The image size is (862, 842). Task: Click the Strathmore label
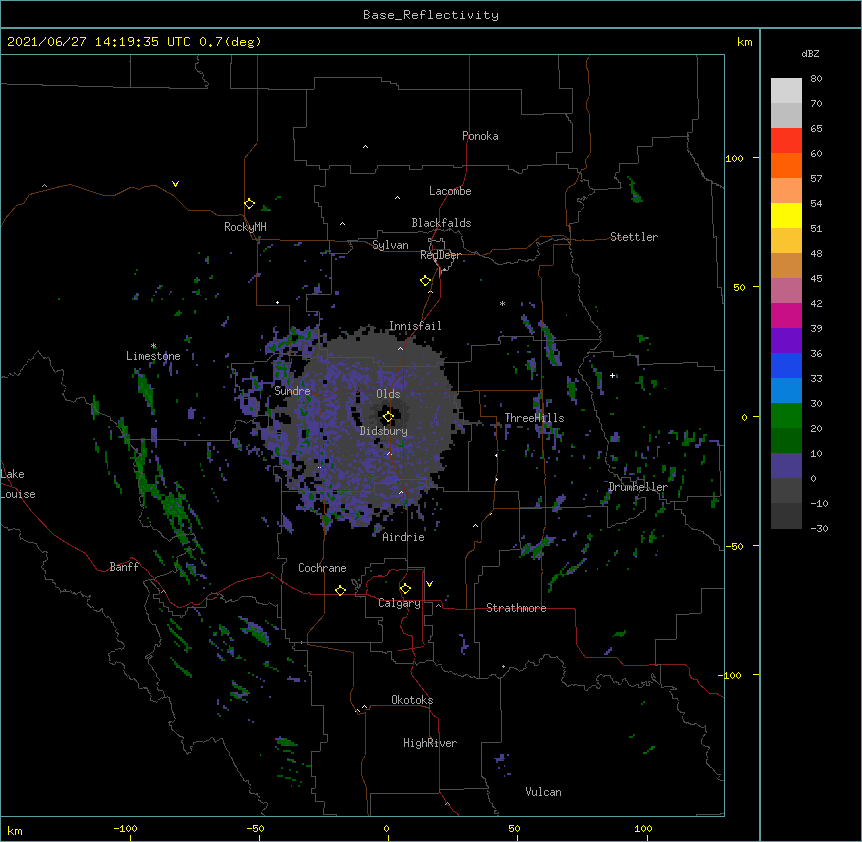coord(516,608)
